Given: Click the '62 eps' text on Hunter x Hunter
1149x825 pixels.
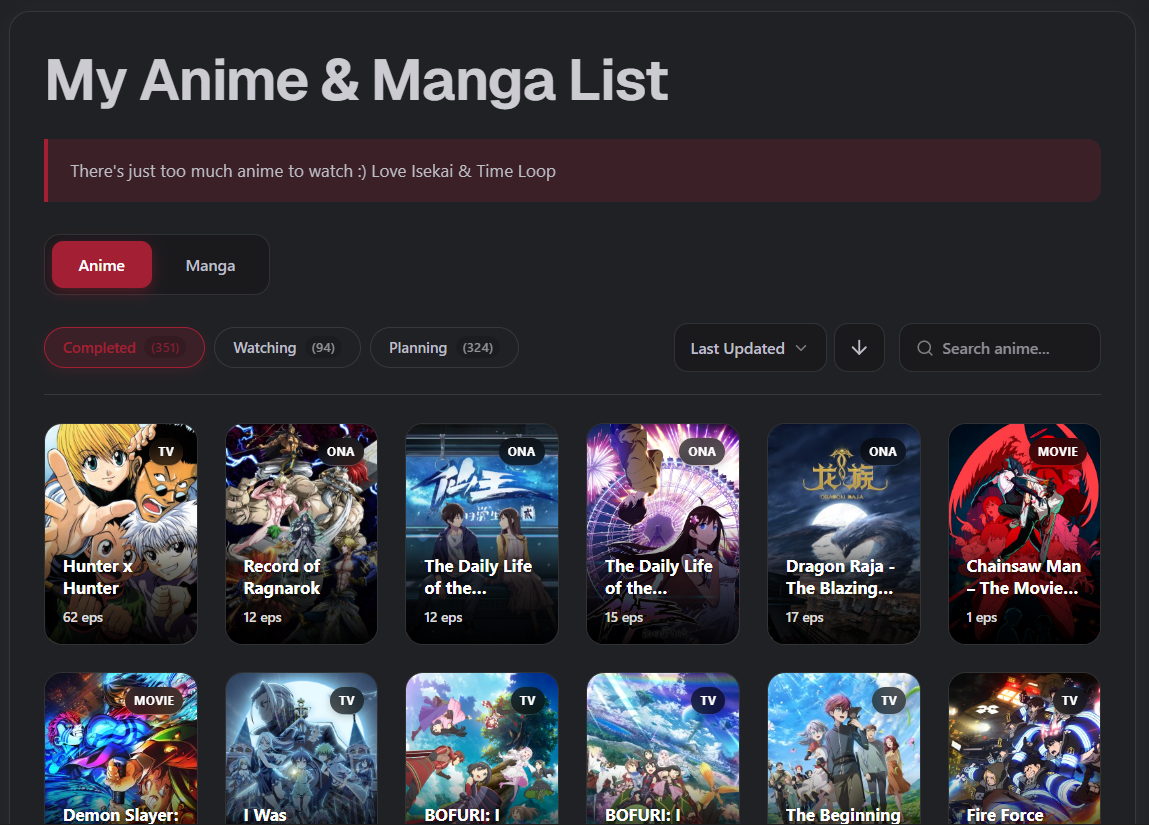Looking at the screenshot, I should [83, 617].
